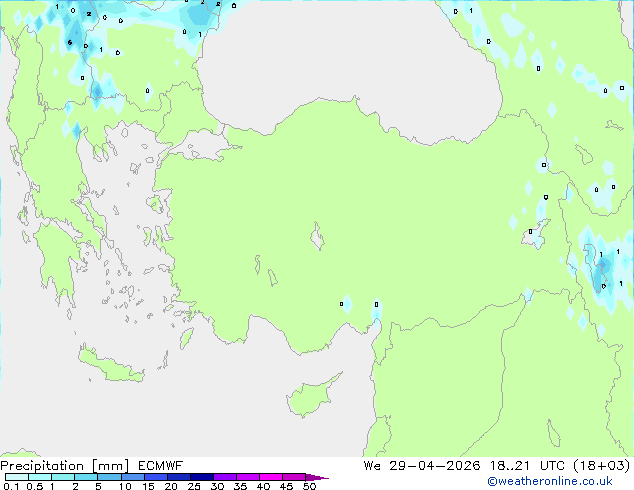Click the ECMWF model label
Screen dimensions: 634x490
[x=161, y=466]
